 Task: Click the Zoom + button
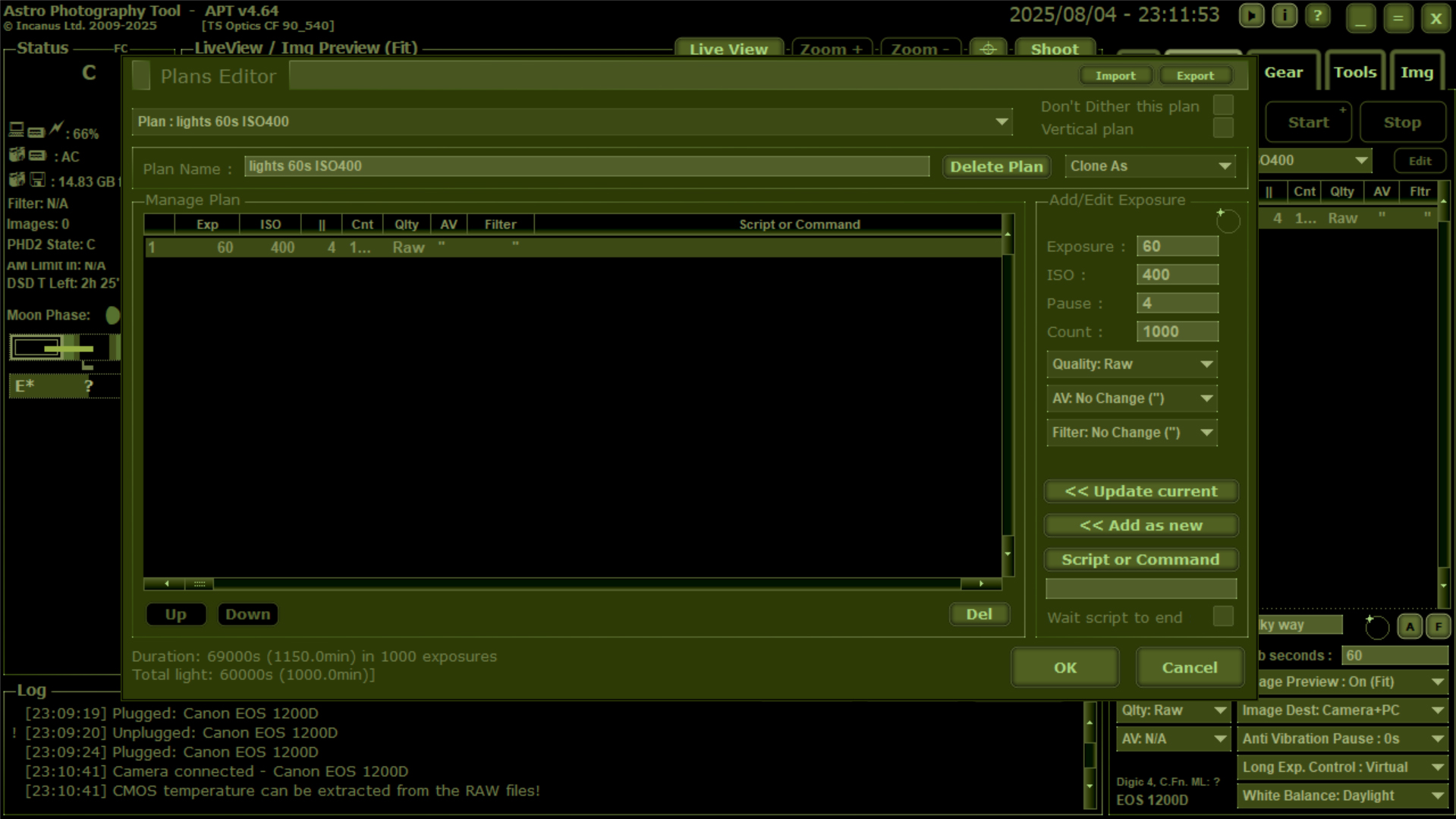tap(832, 49)
